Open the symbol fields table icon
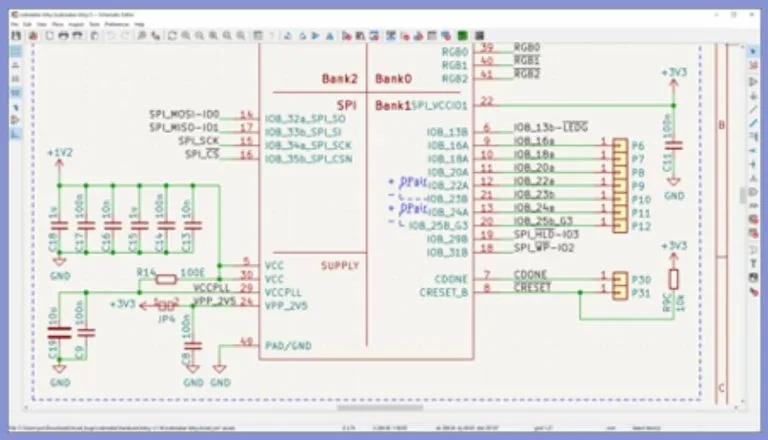 coord(432,36)
